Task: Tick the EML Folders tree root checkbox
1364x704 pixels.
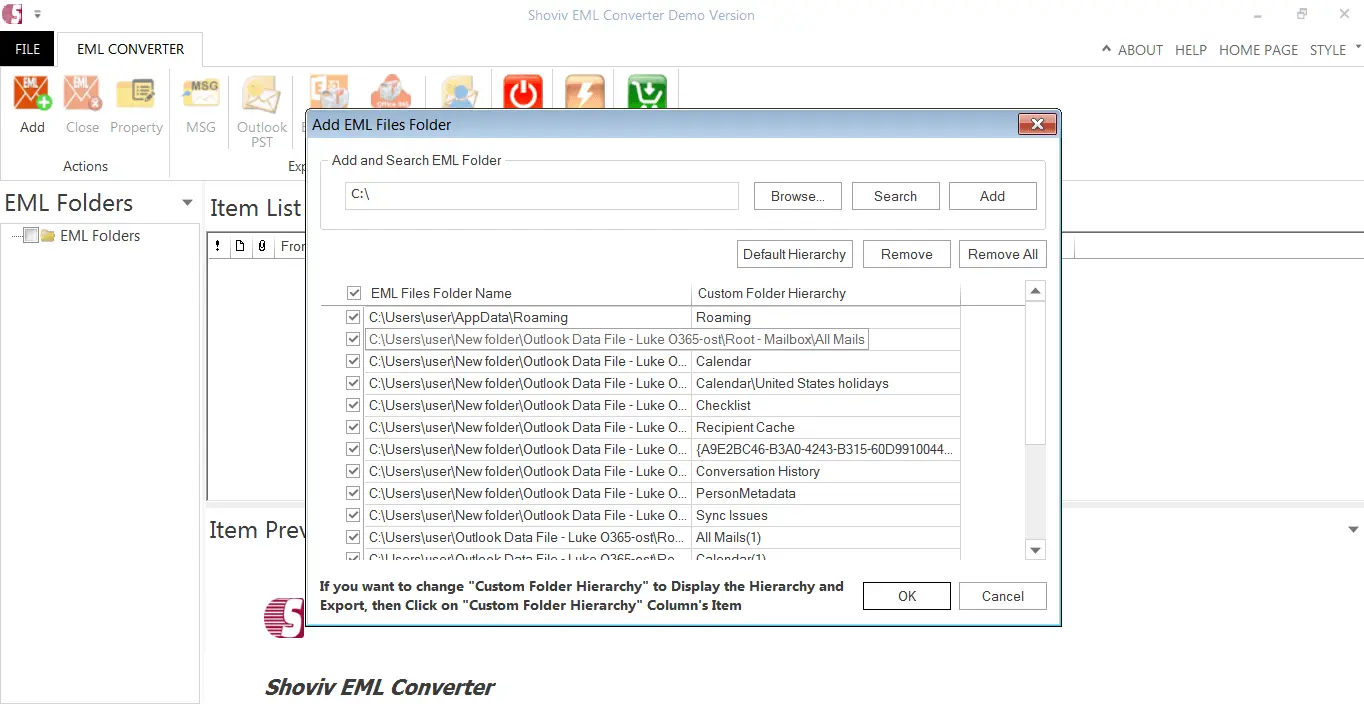Action: [x=31, y=236]
